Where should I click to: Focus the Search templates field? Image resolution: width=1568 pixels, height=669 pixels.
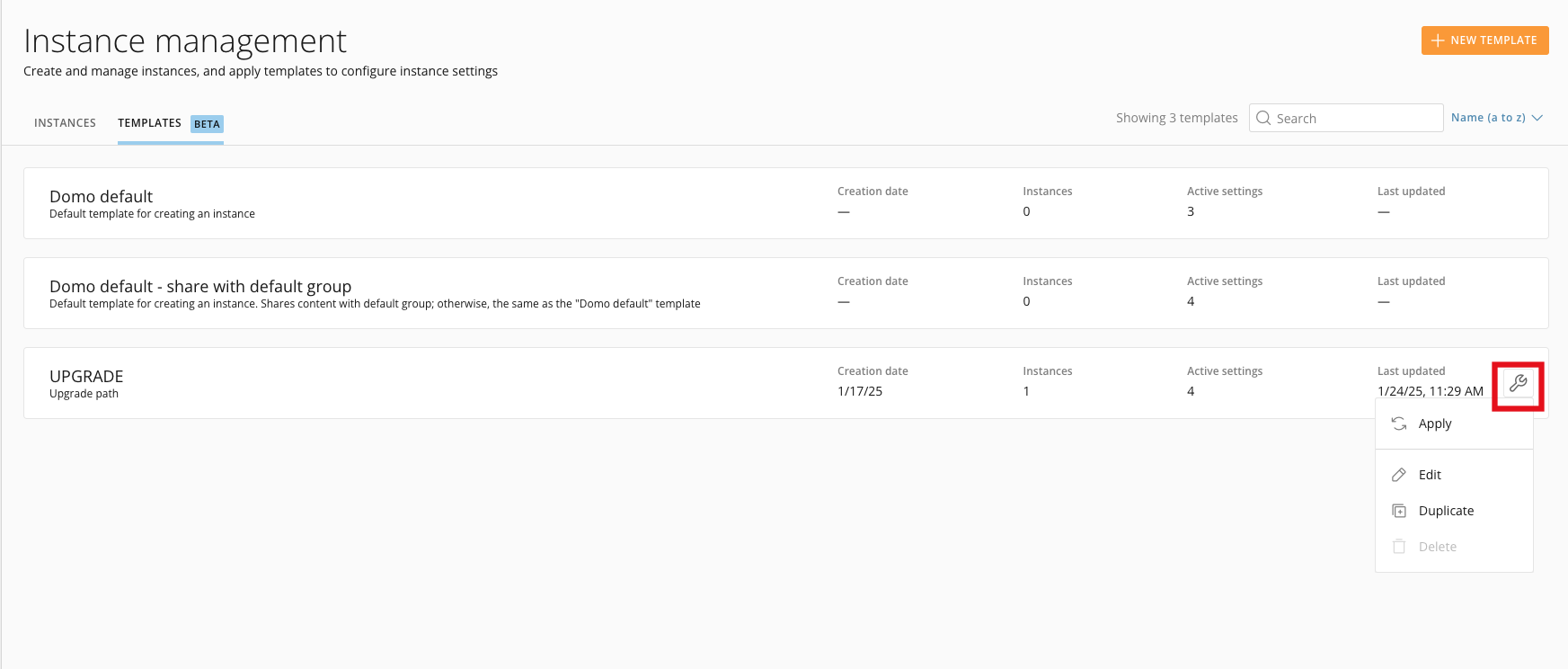[x=1346, y=118]
